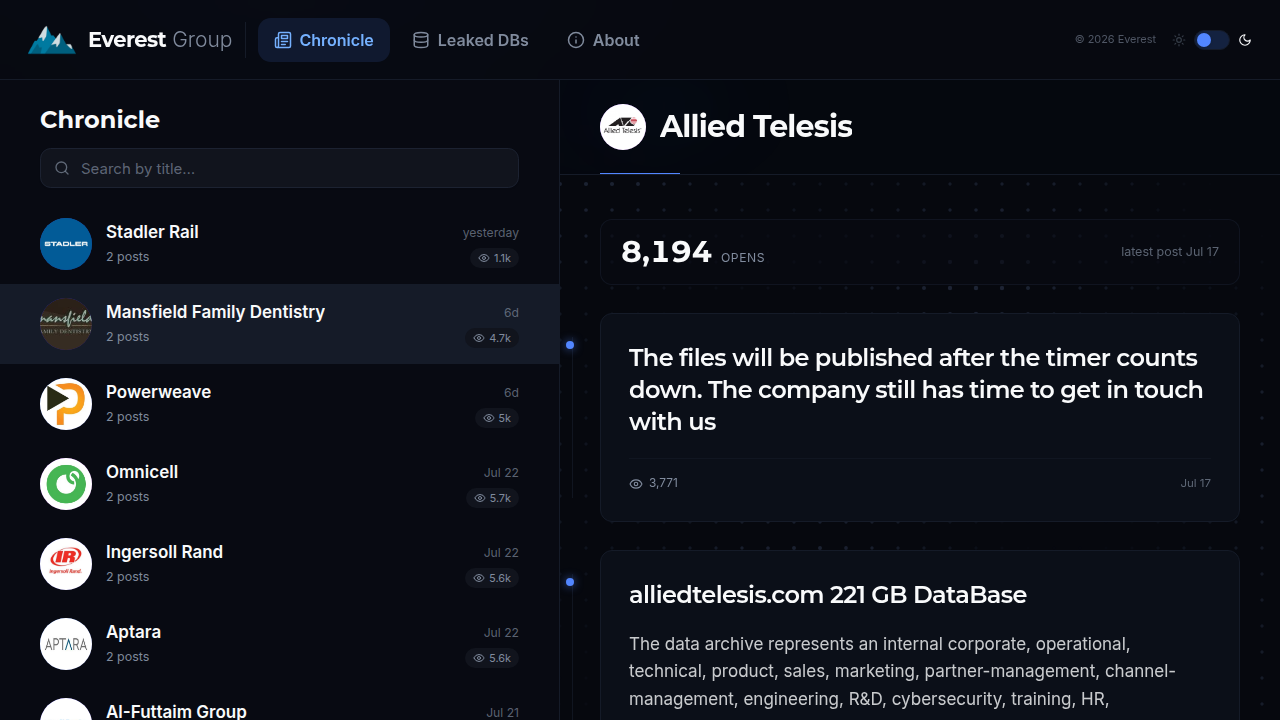Select the Mansfield Family Dentistry entry
Screen dimensions: 1280x720
[x=279, y=324]
